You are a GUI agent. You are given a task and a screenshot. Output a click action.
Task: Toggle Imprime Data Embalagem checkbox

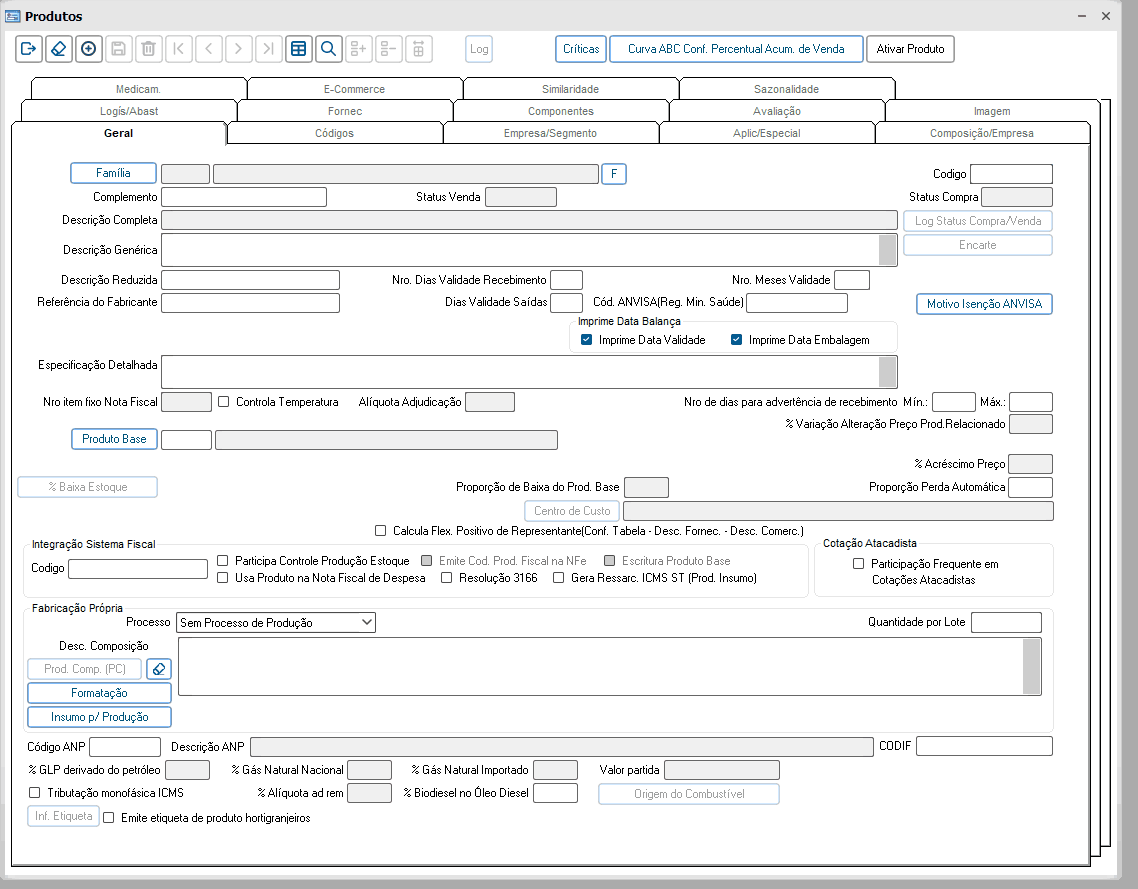point(736,340)
